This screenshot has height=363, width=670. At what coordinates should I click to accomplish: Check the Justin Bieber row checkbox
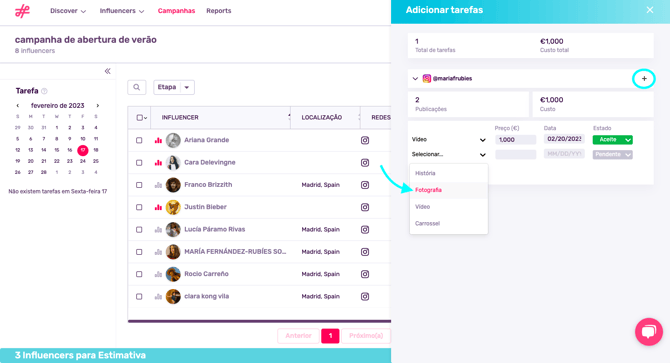click(139, 207)
